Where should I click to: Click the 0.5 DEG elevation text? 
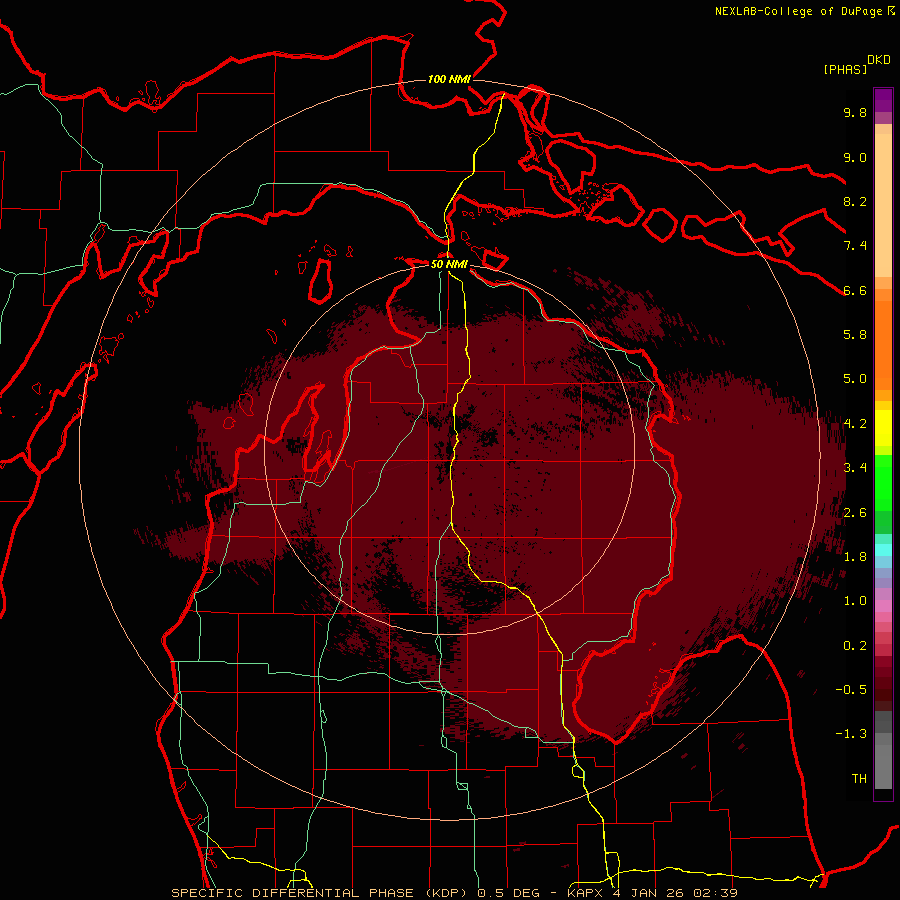tap(509, 893)
